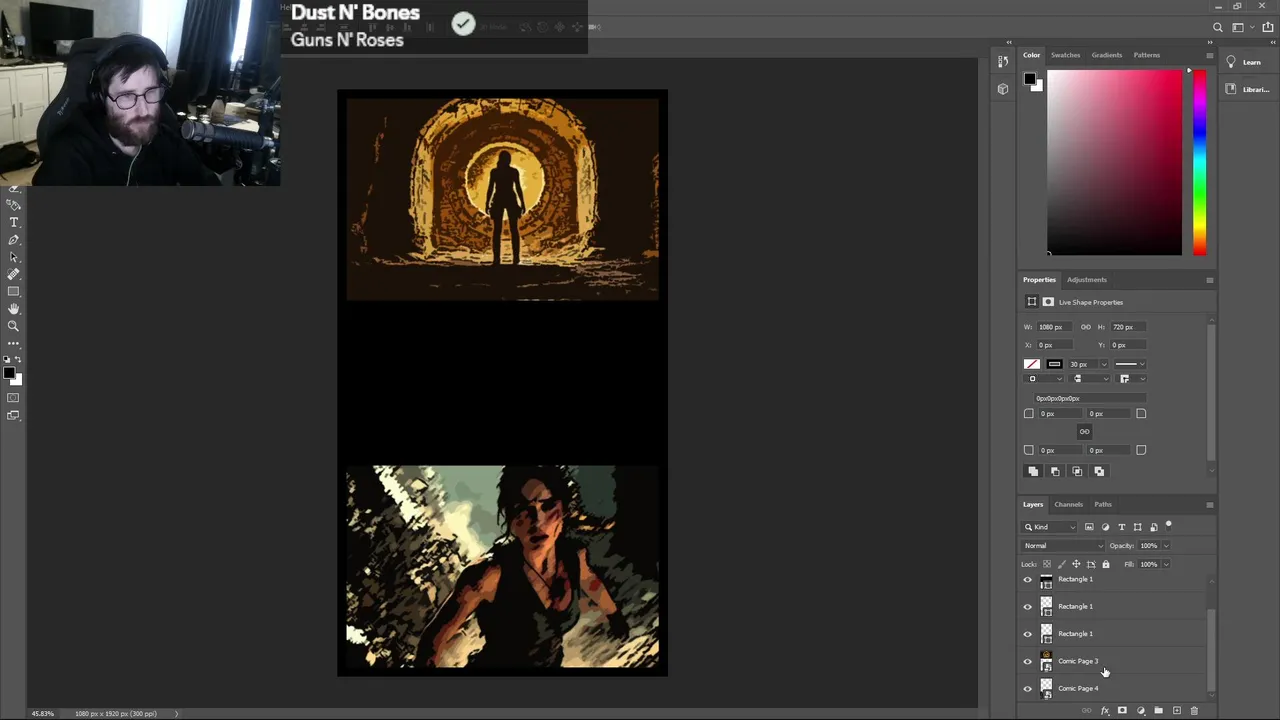Click Exclude Overlapping Shapes path operation icon
Image resolution: width=1280 pixels, height=720 pixels.
[1099, 471]
